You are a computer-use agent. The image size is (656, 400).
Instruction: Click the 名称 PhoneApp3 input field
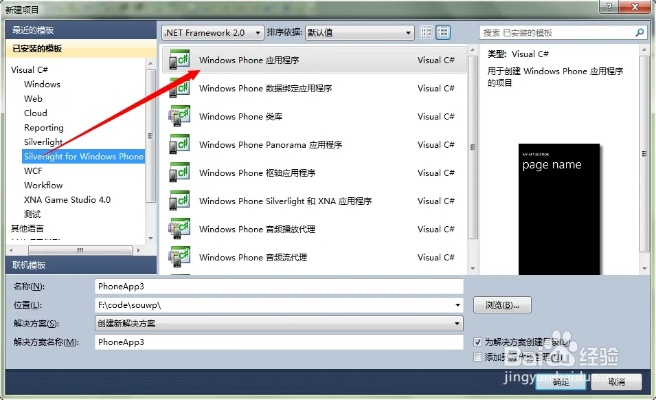279,287
